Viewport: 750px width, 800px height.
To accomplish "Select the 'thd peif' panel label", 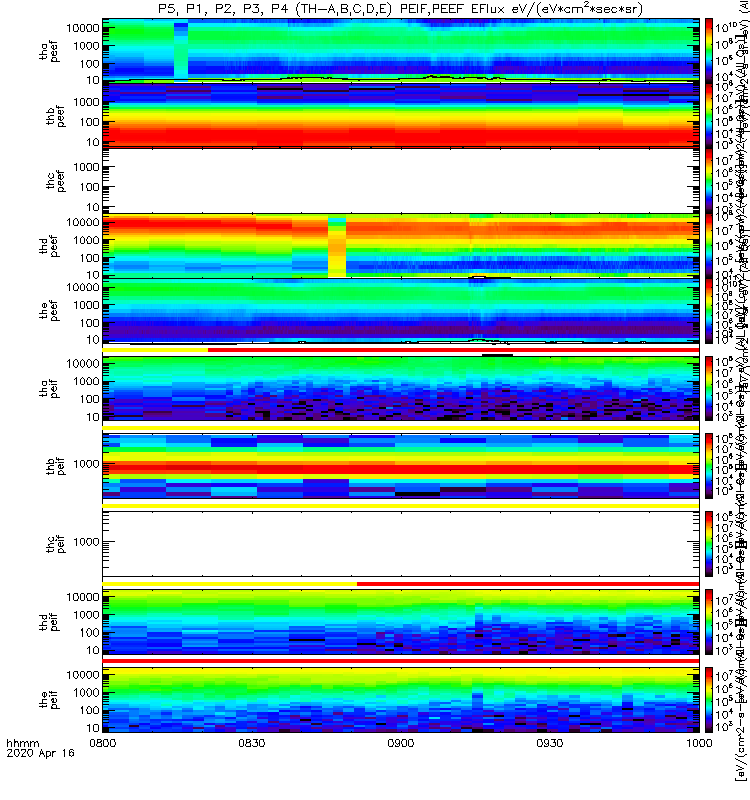I will click(49, 622).
